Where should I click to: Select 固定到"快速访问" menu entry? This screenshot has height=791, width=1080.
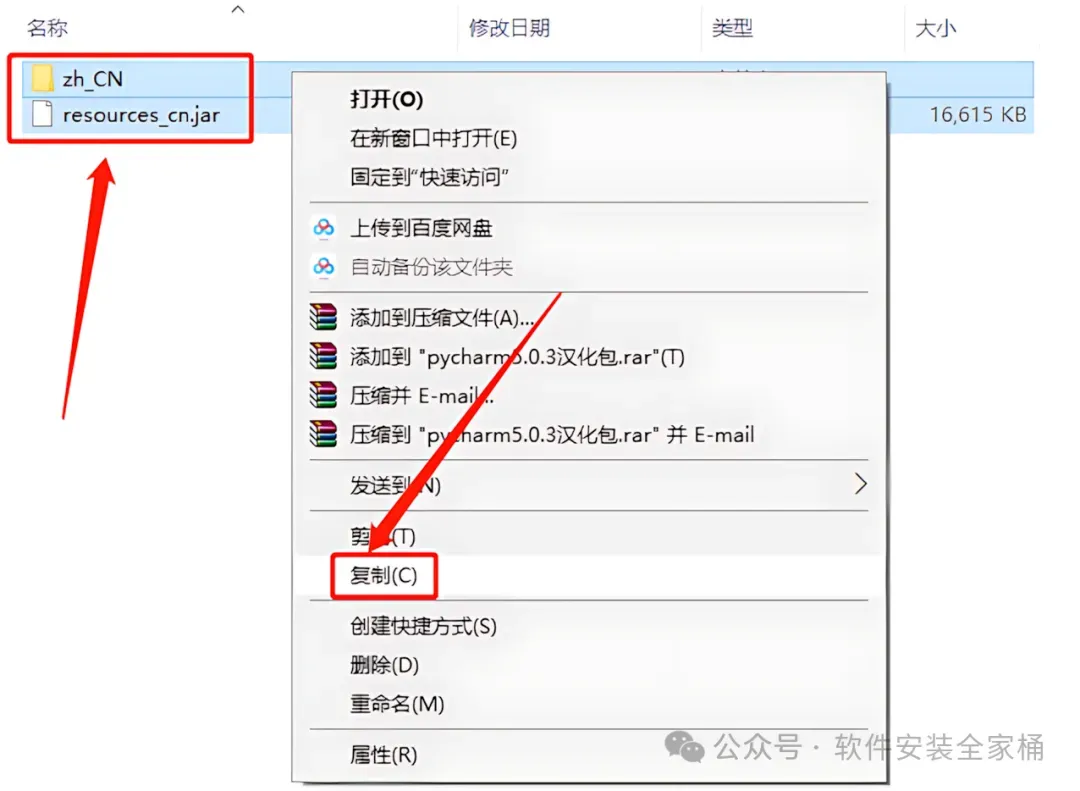click(x=429, y=177)
